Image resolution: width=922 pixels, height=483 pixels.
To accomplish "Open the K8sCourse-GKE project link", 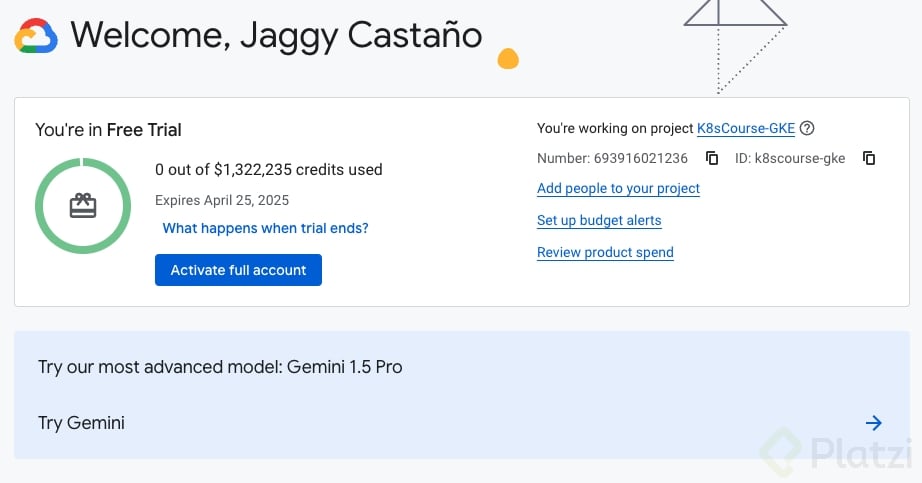I will click(x=746, y=128).
